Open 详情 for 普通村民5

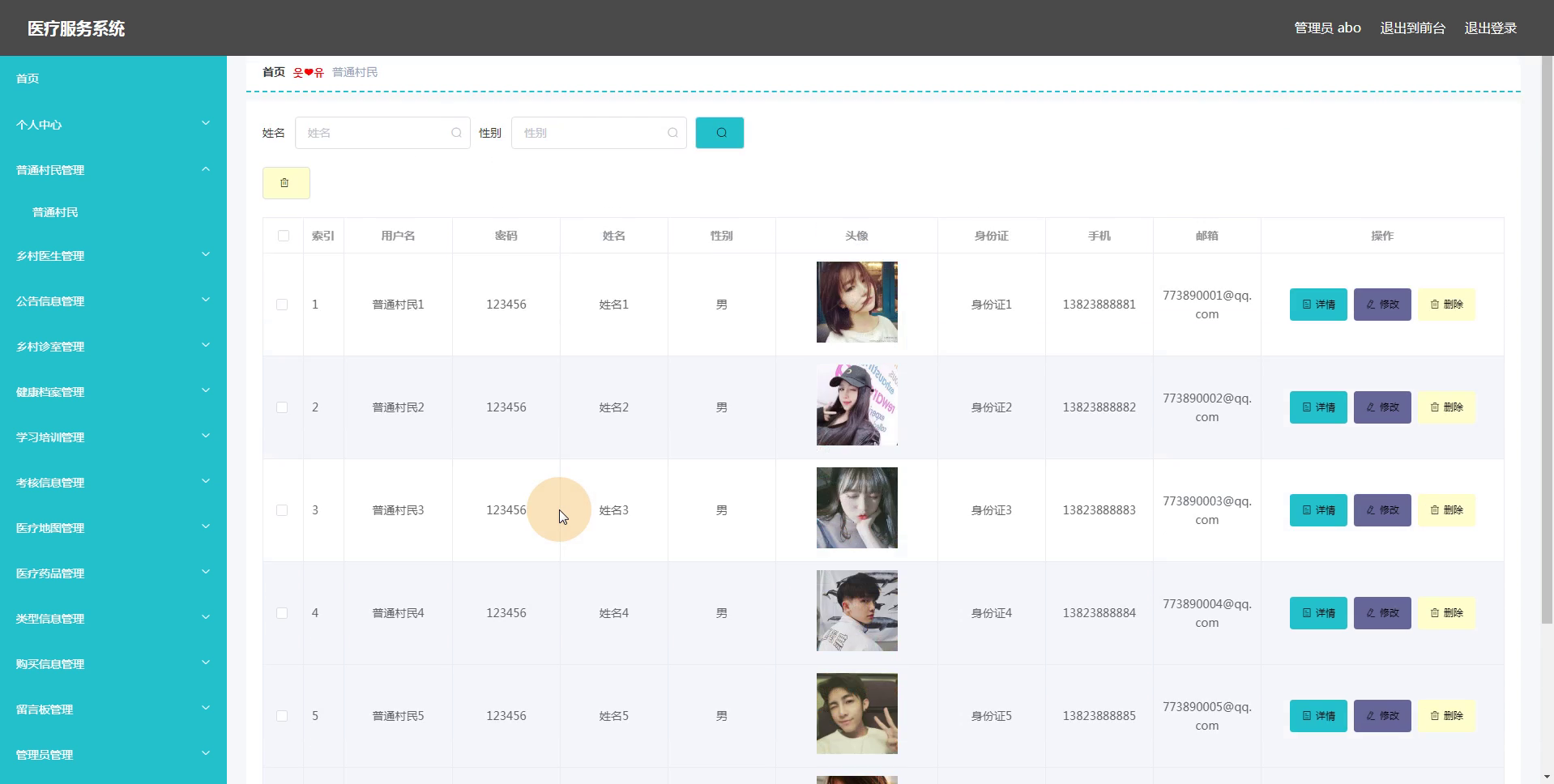tap(1318, 716)
